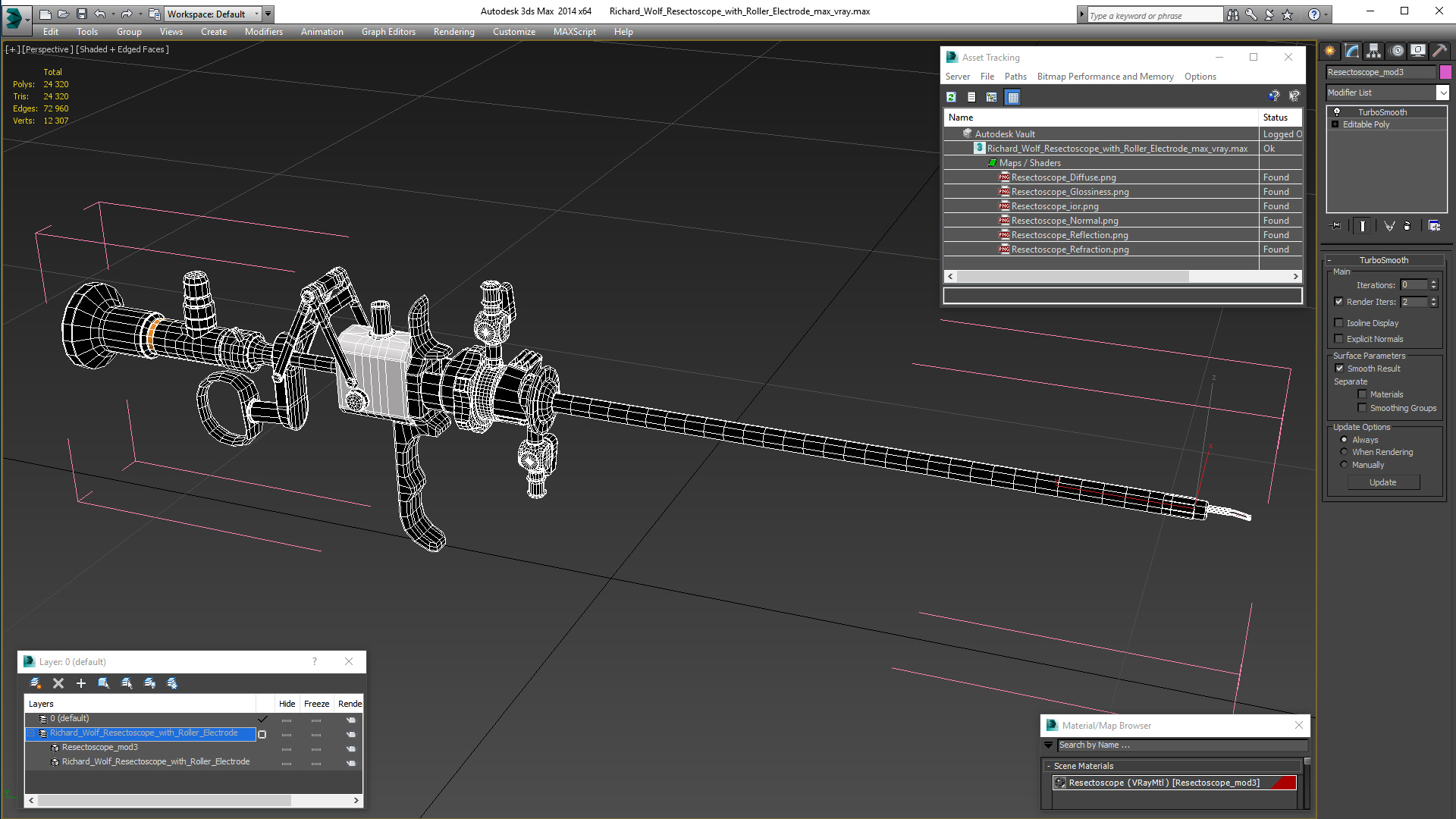The height and width of the screenshot is (819, 1456).
Task: Open the Workspace: Default dropdown
Action: (213, 14)
